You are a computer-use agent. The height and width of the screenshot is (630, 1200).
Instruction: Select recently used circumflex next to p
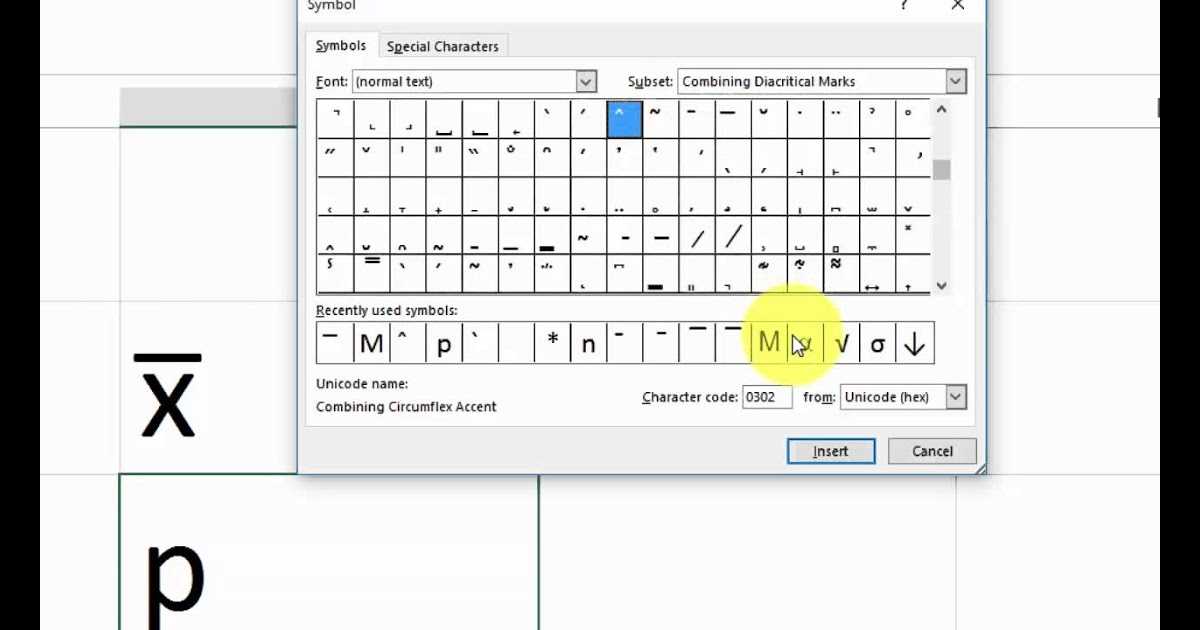407,343
